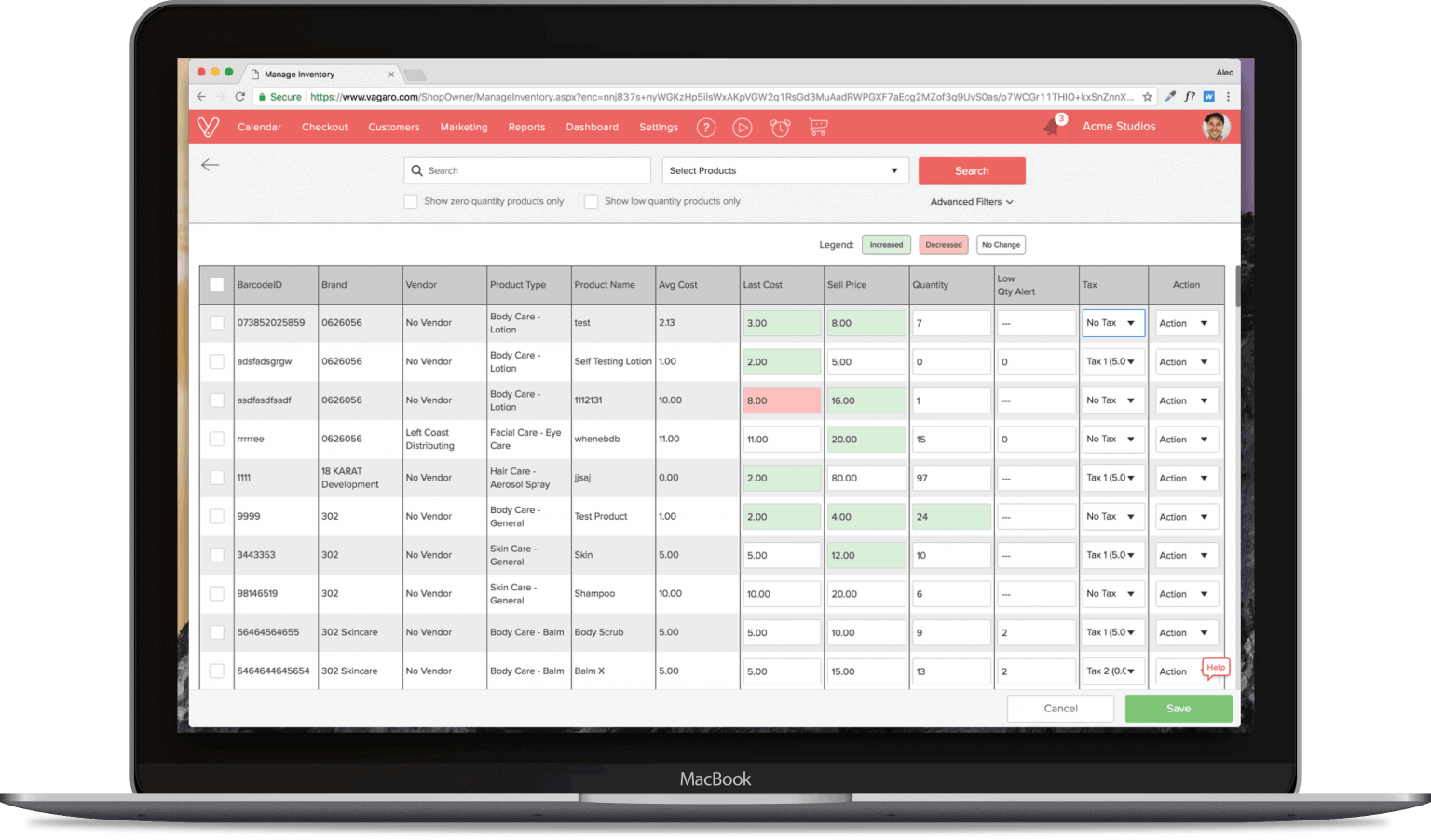Open the Tax dropdown for the test product

tap(1112, 322)
